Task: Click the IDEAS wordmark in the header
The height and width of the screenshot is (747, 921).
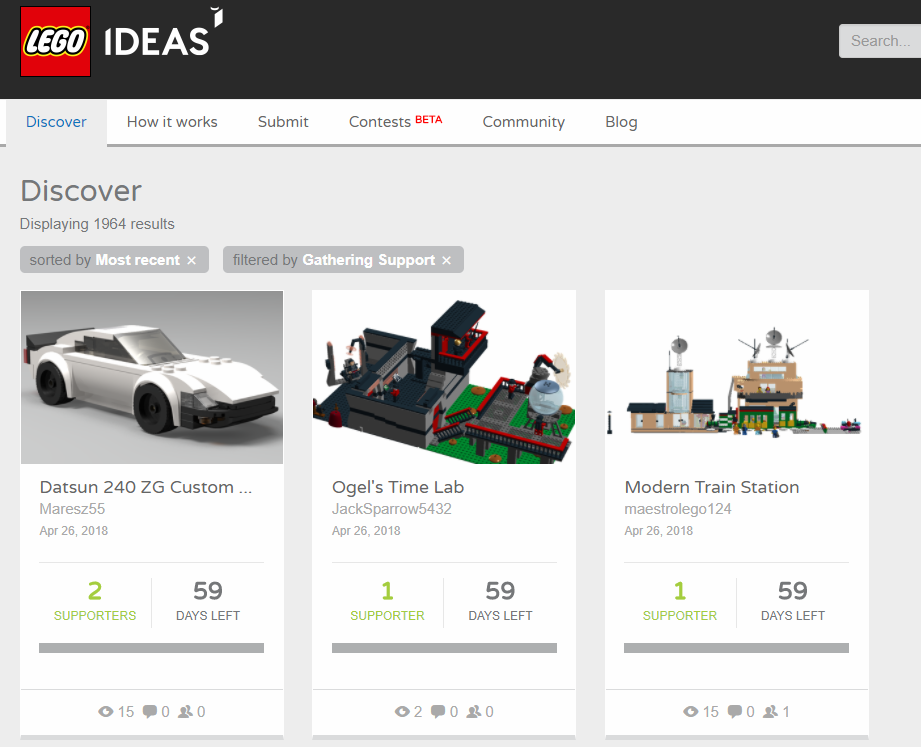Action: pos(163,34)
